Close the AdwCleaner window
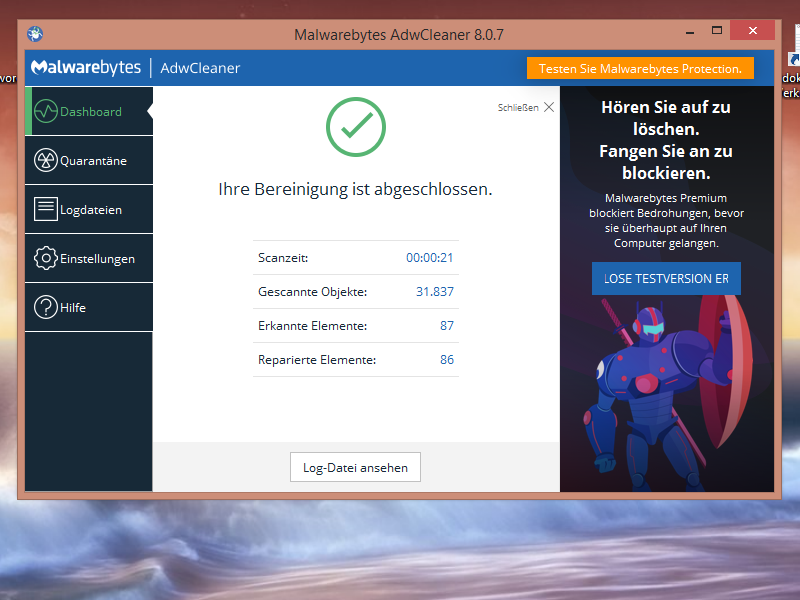Screen dimensions: 800x600 click(x=753, y=31)
